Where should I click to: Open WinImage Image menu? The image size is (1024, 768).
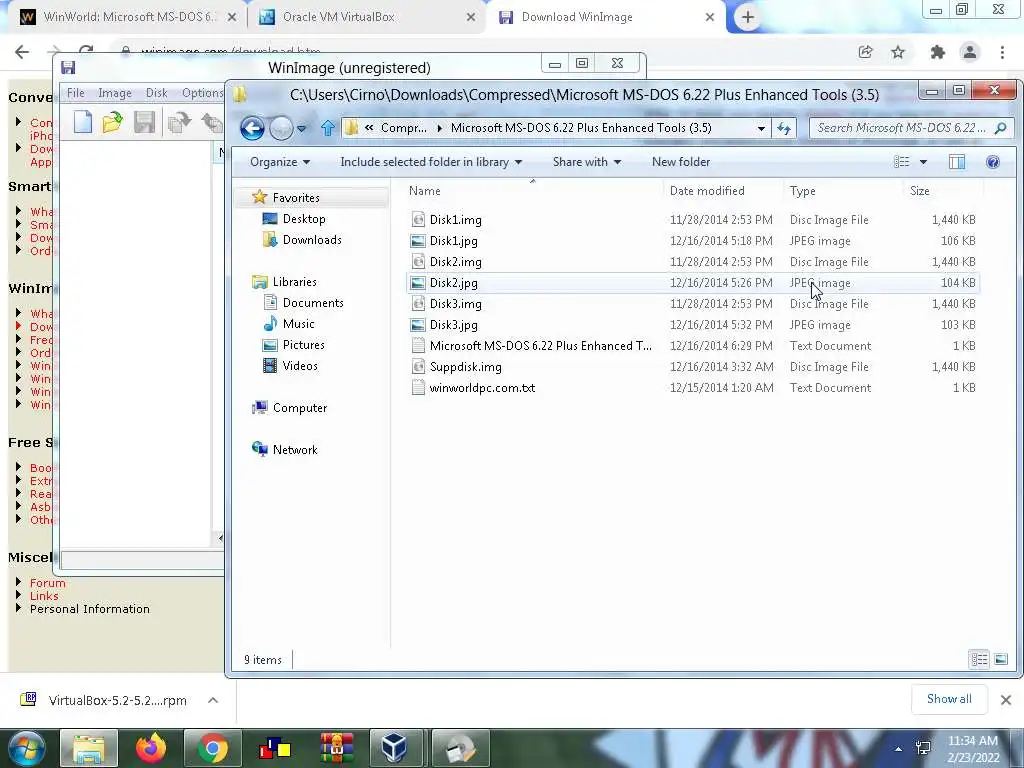coord(115,93)
